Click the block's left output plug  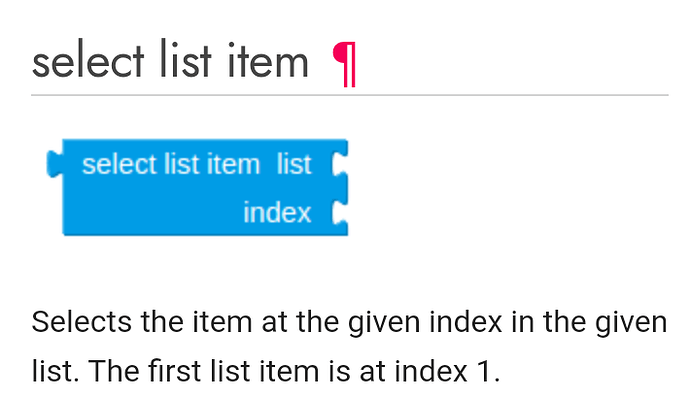tap(55, 164)
